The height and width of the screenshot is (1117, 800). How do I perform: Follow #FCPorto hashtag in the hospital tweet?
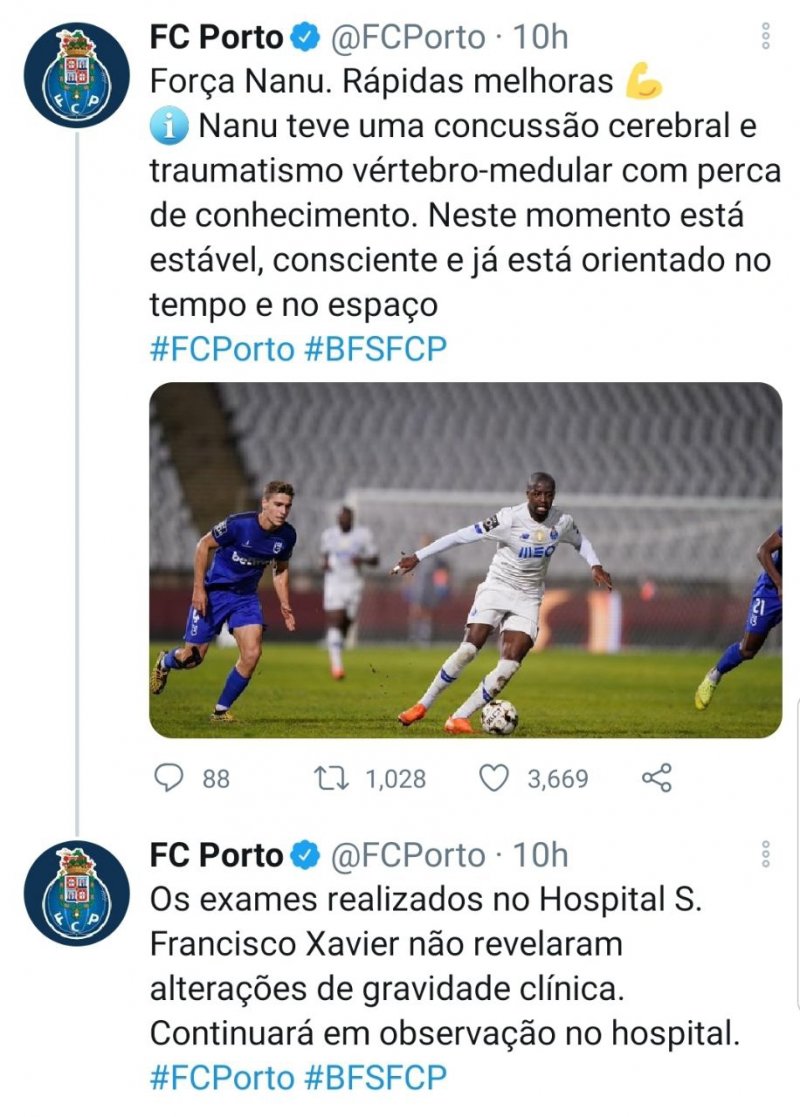pos(222,1078)
